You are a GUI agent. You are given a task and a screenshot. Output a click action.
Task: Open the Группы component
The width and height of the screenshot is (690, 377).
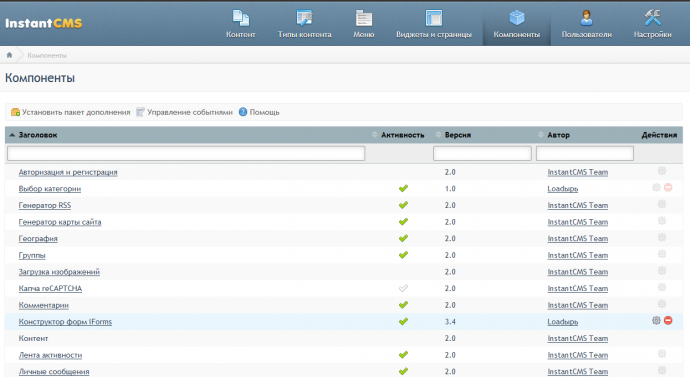tap(32, 255)
